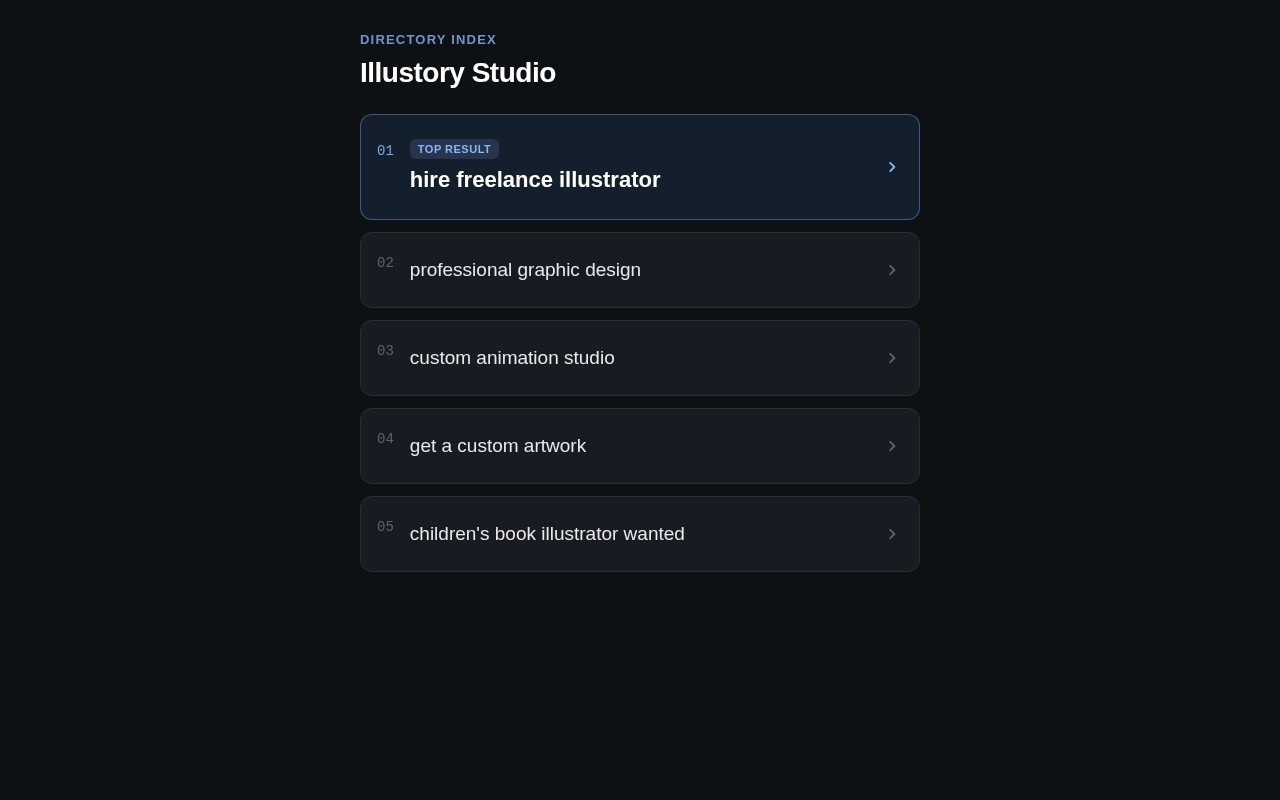The width and height of the screenshot is (1280, 800).
Task: Open 'custom animation studio' entry
Action: point(640,358)
